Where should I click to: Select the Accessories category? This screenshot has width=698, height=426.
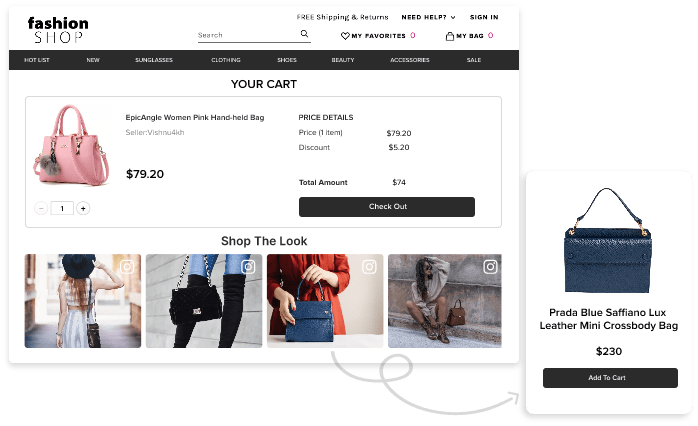tap(410, 60)
